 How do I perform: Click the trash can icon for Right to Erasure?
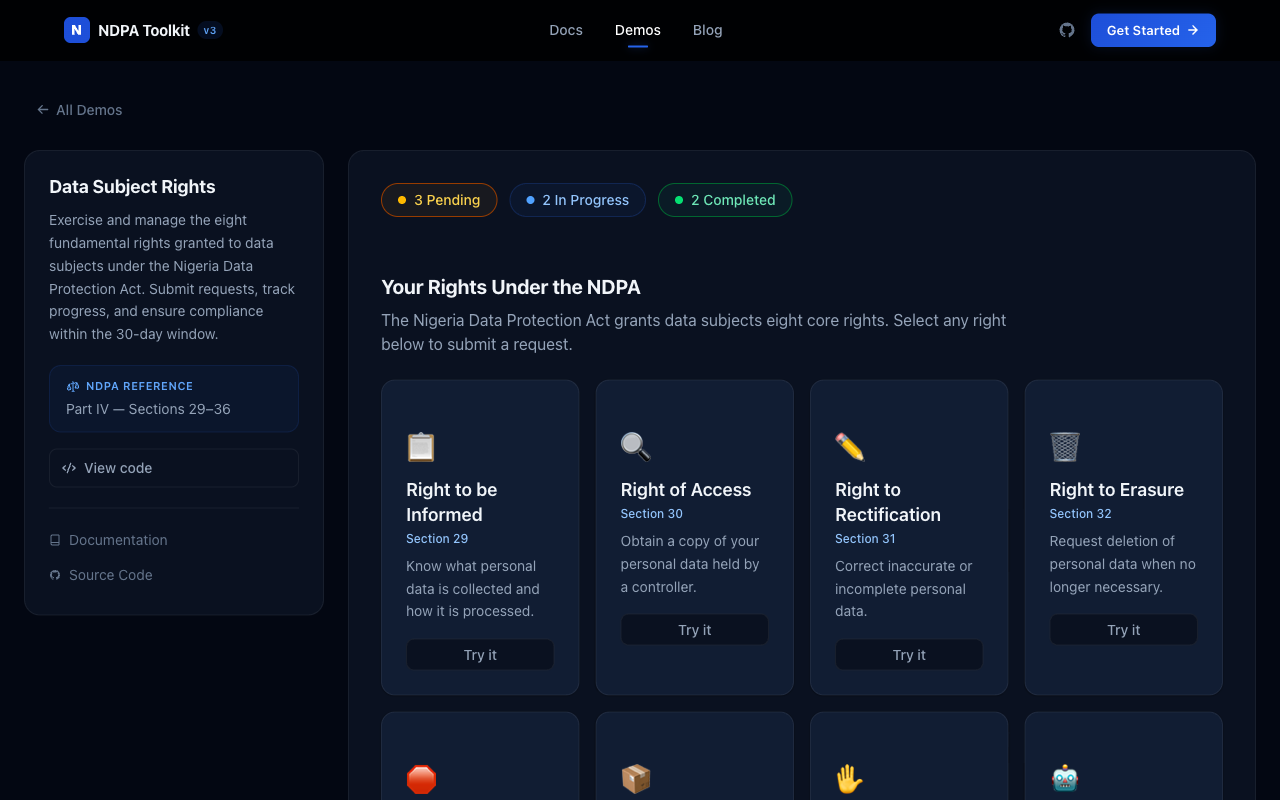[x=1065, y=446]
